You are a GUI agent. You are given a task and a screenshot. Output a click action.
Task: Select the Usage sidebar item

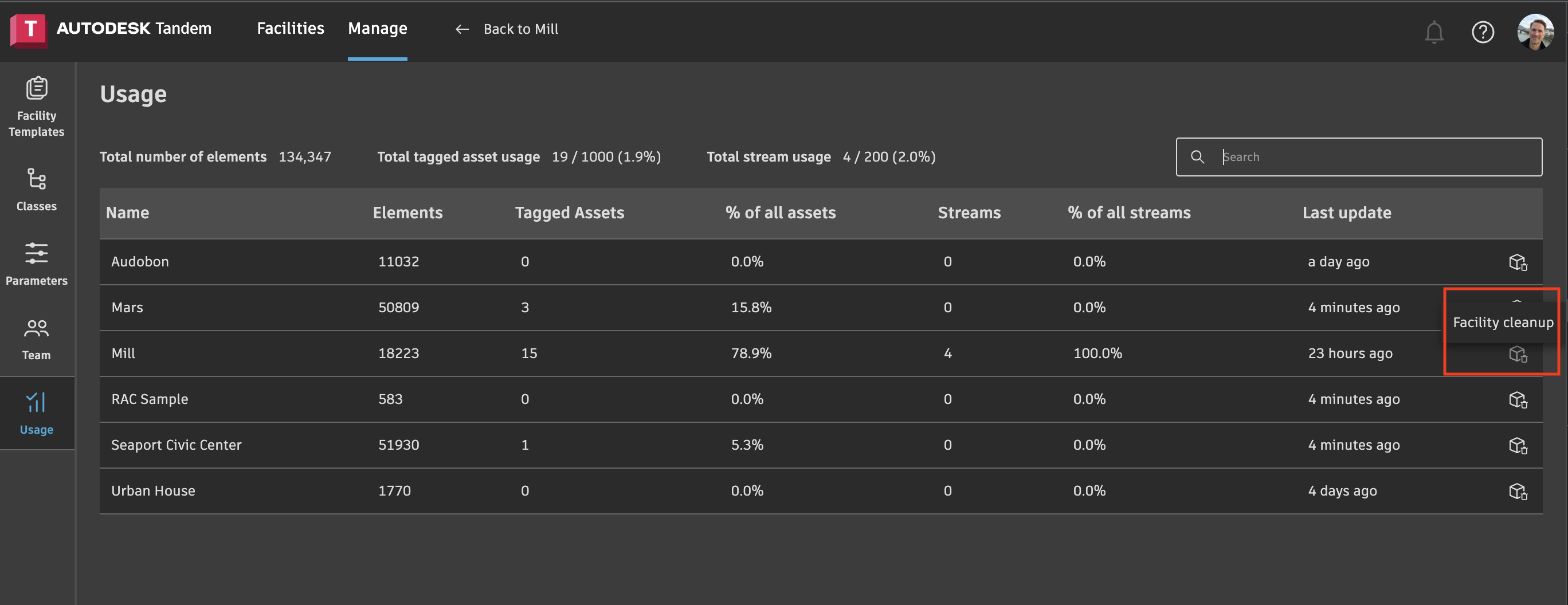(37, 413)
